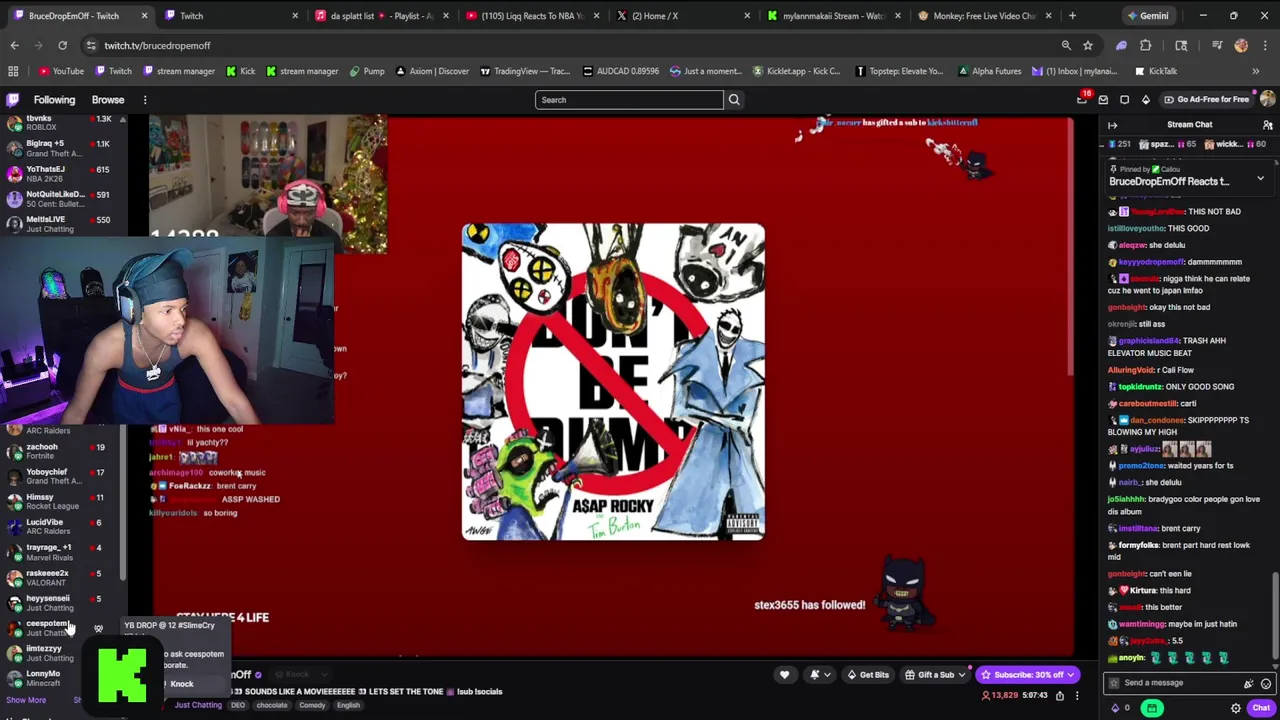Open the Twitch home logo
The width and height of the screenshot is (1280, 720).
[13, 100]
